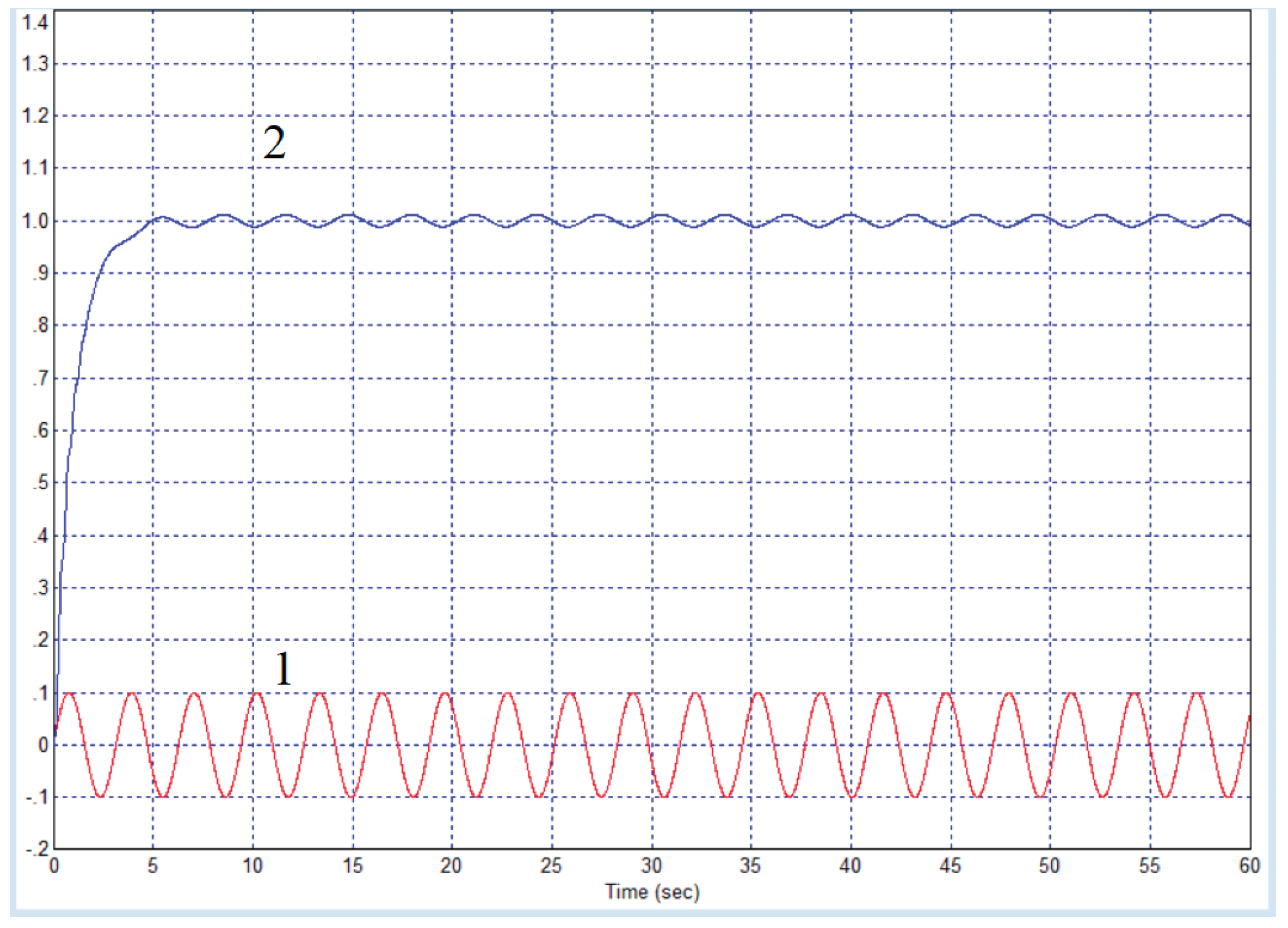
Task: Click the y-axis tick label ".7"
Action: [x=41, y=379]
